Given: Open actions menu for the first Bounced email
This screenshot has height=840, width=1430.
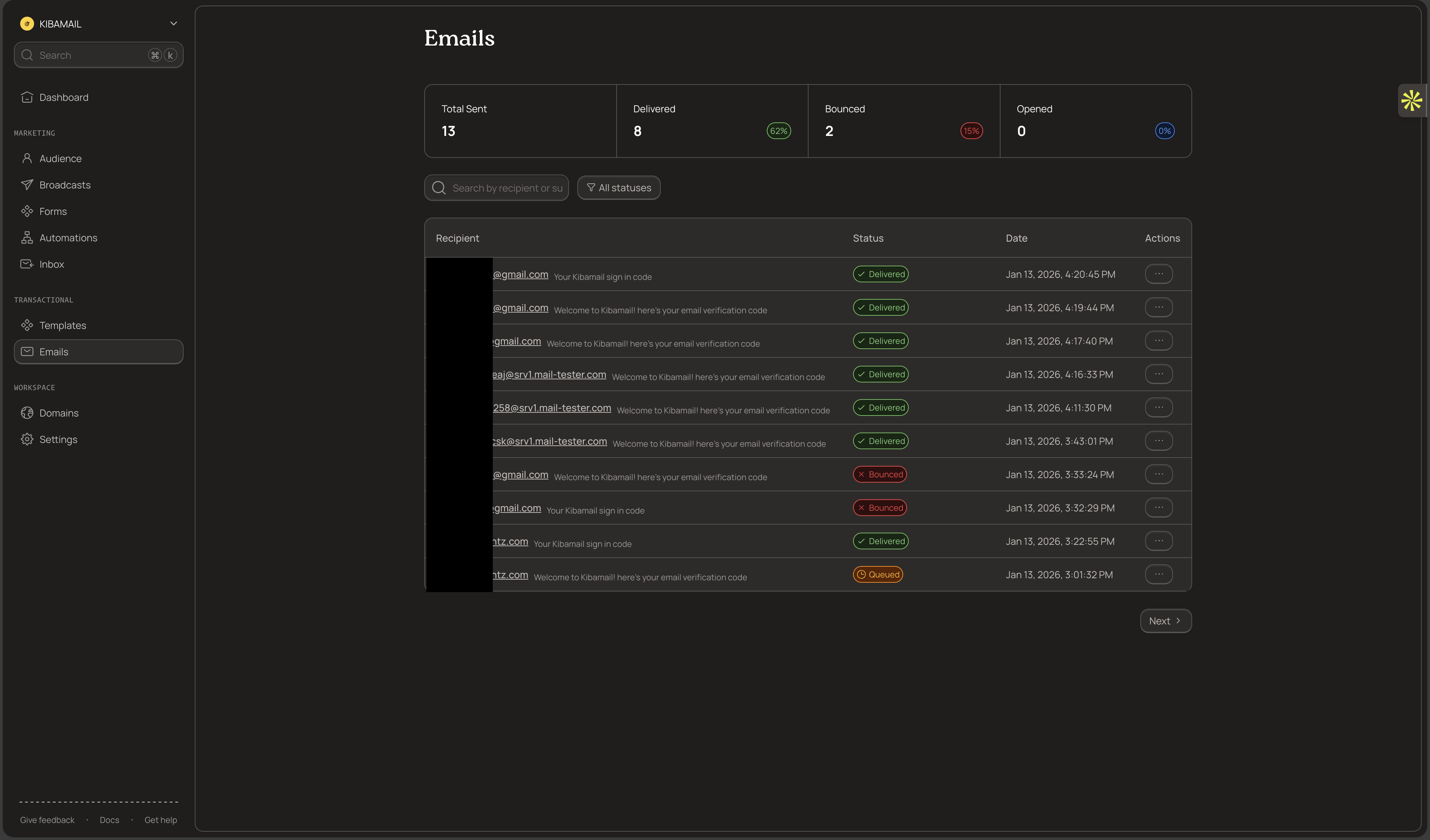Looking at the screenshot, I should coord(1159,474).
